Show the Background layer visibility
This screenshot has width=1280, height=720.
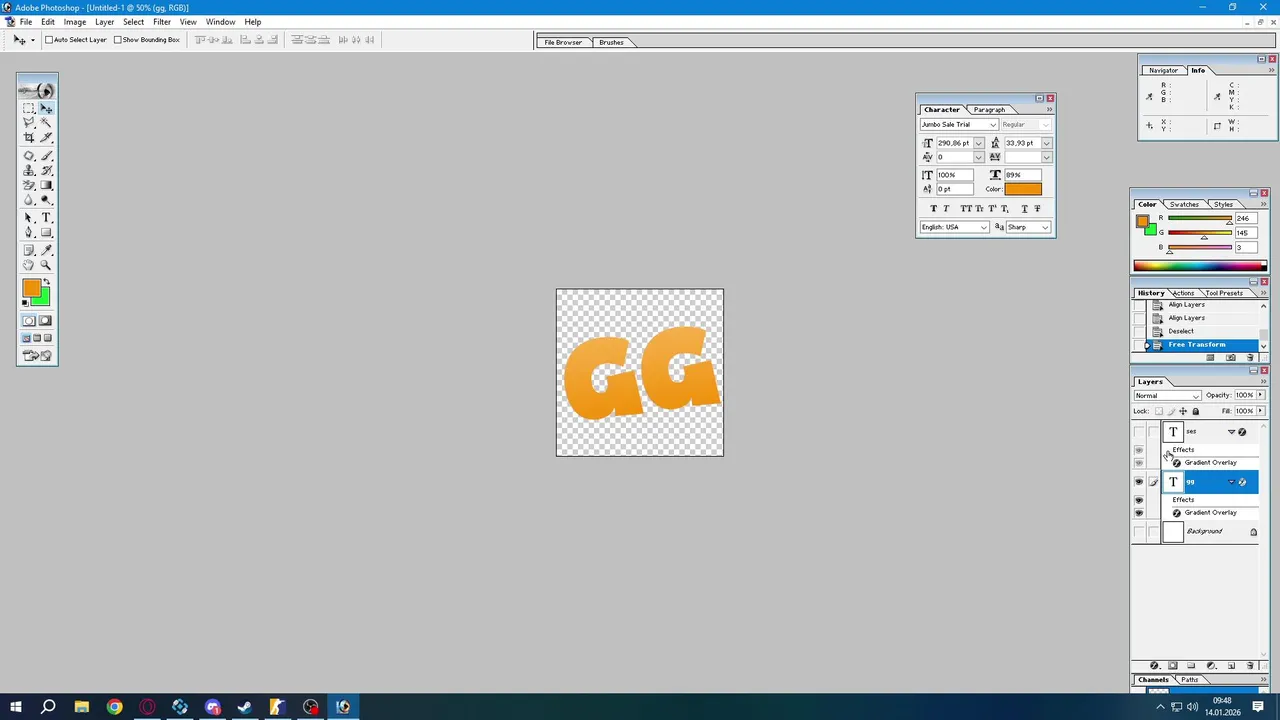tap(1139, 531)
